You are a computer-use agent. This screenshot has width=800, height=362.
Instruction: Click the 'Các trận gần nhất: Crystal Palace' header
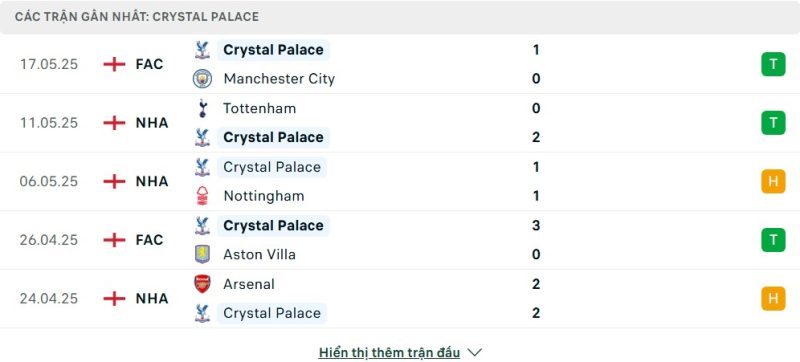pos(137,17)
